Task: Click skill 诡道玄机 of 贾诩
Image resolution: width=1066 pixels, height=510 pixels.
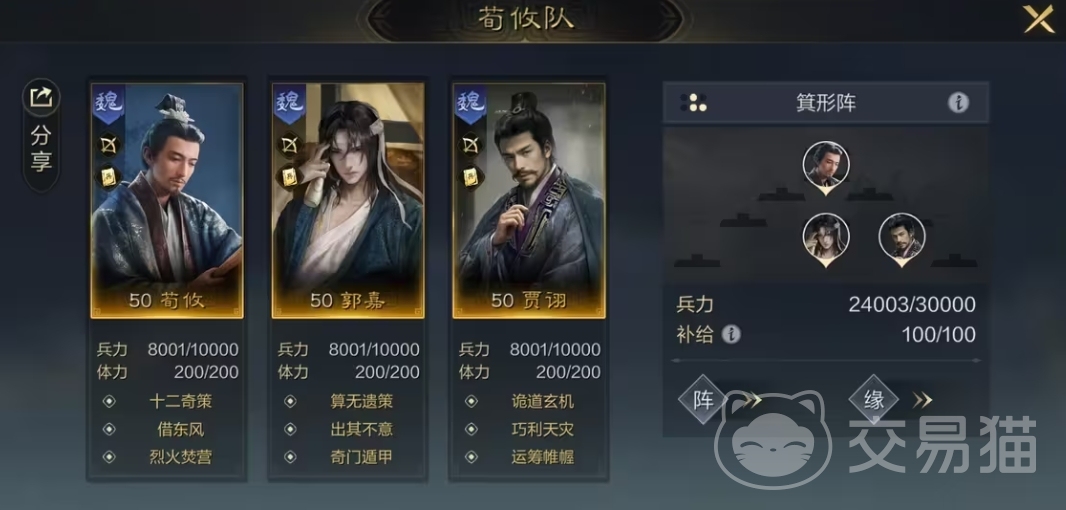Action: pyautogui.click(x=542, y=401)
